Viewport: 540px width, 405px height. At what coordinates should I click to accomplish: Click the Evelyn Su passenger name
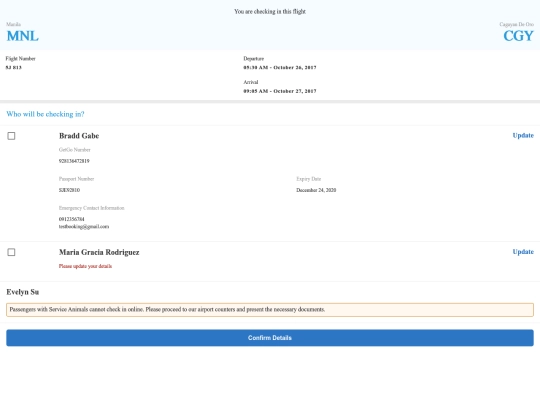[x=23, y=292]
